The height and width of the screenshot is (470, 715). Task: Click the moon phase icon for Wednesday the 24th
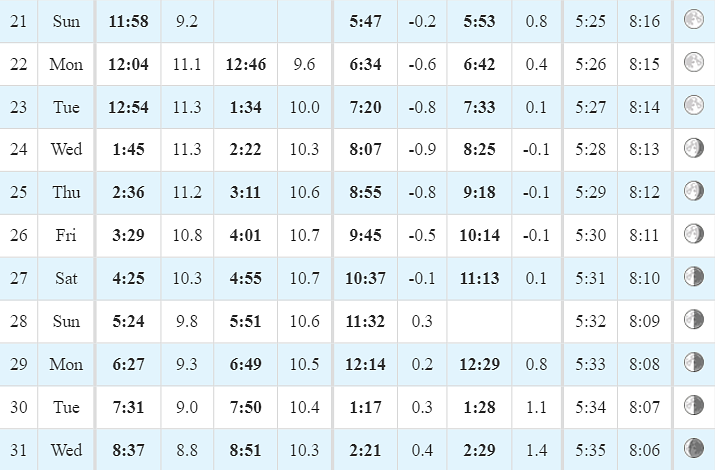(694, 148)
